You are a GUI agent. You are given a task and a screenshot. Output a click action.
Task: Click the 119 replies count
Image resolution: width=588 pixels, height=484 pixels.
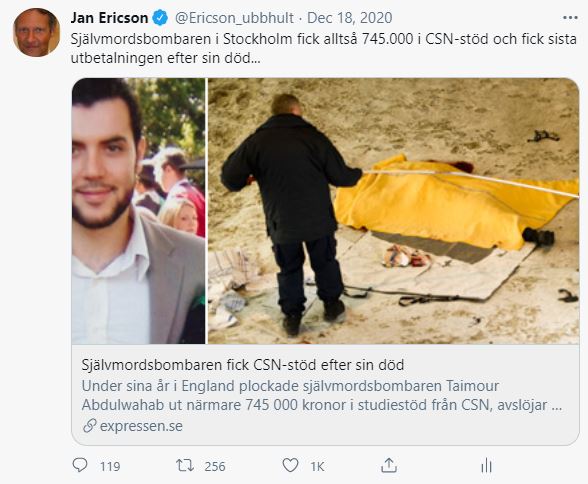[x=110, y=466]
